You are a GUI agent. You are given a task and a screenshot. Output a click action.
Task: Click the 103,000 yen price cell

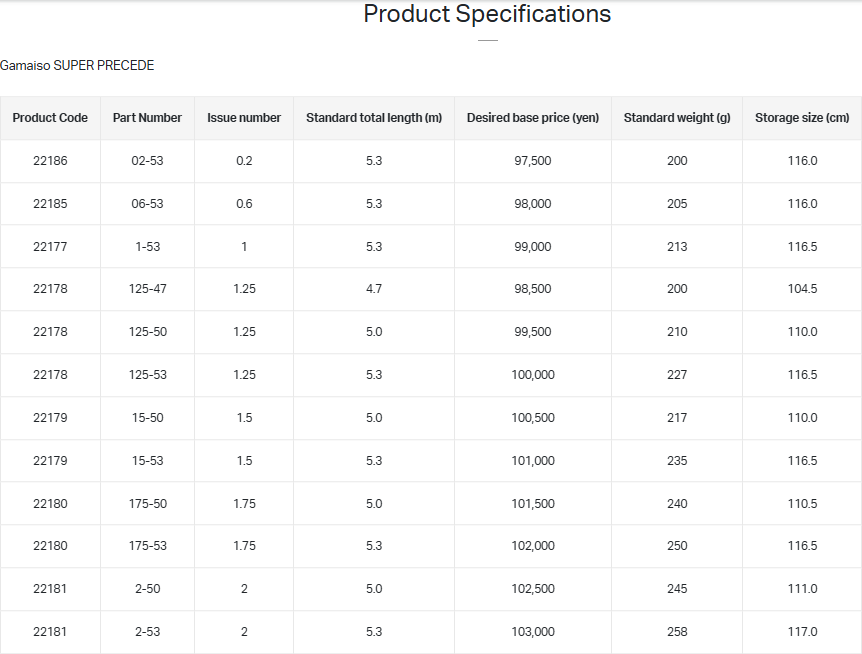533,632
